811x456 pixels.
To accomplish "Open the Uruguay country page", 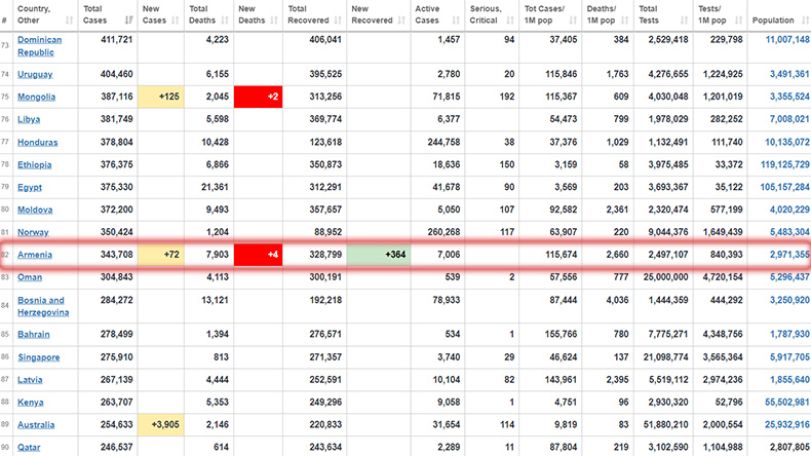I will tap(35, 74).
